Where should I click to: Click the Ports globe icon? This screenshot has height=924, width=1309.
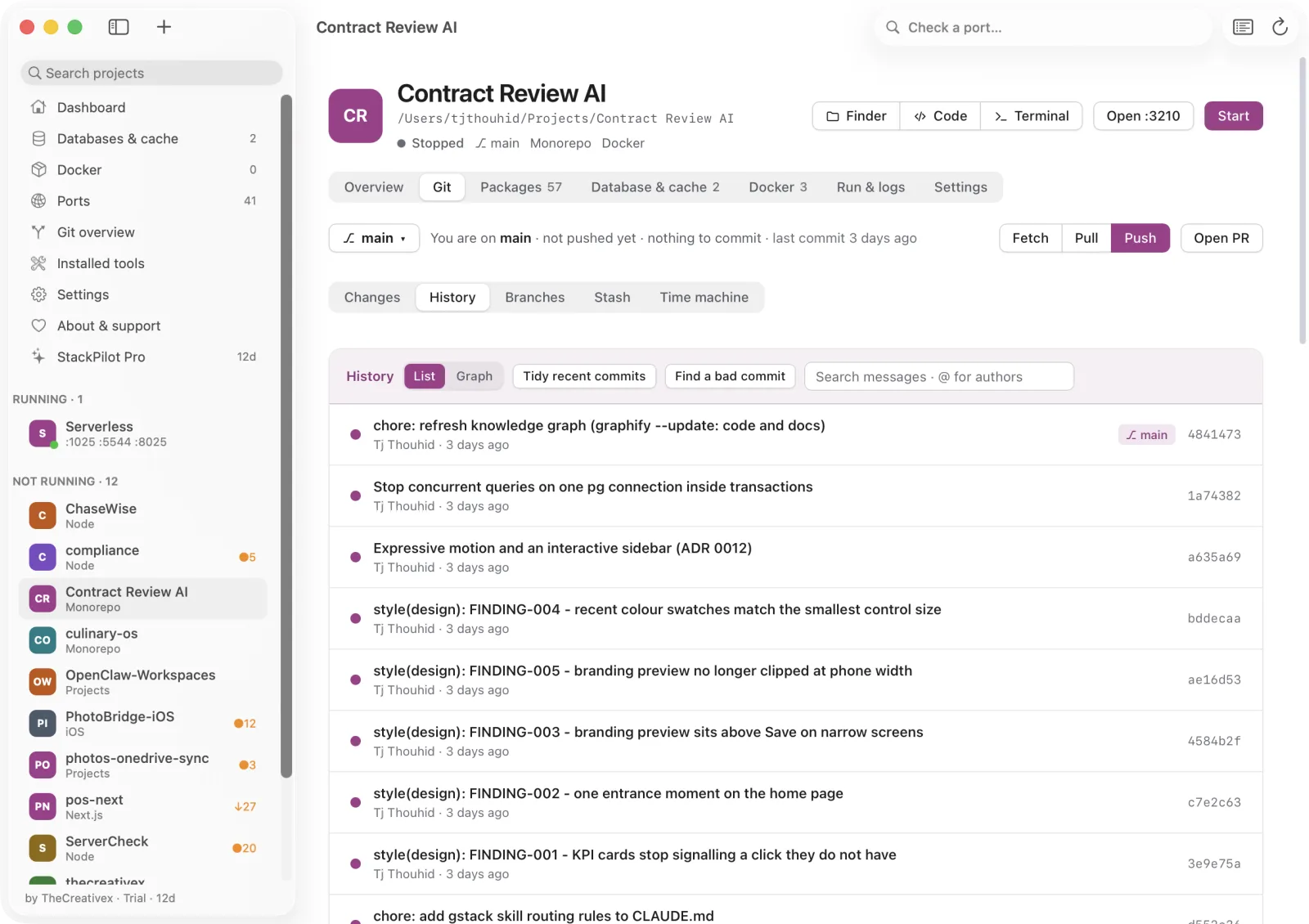(38, 200)
